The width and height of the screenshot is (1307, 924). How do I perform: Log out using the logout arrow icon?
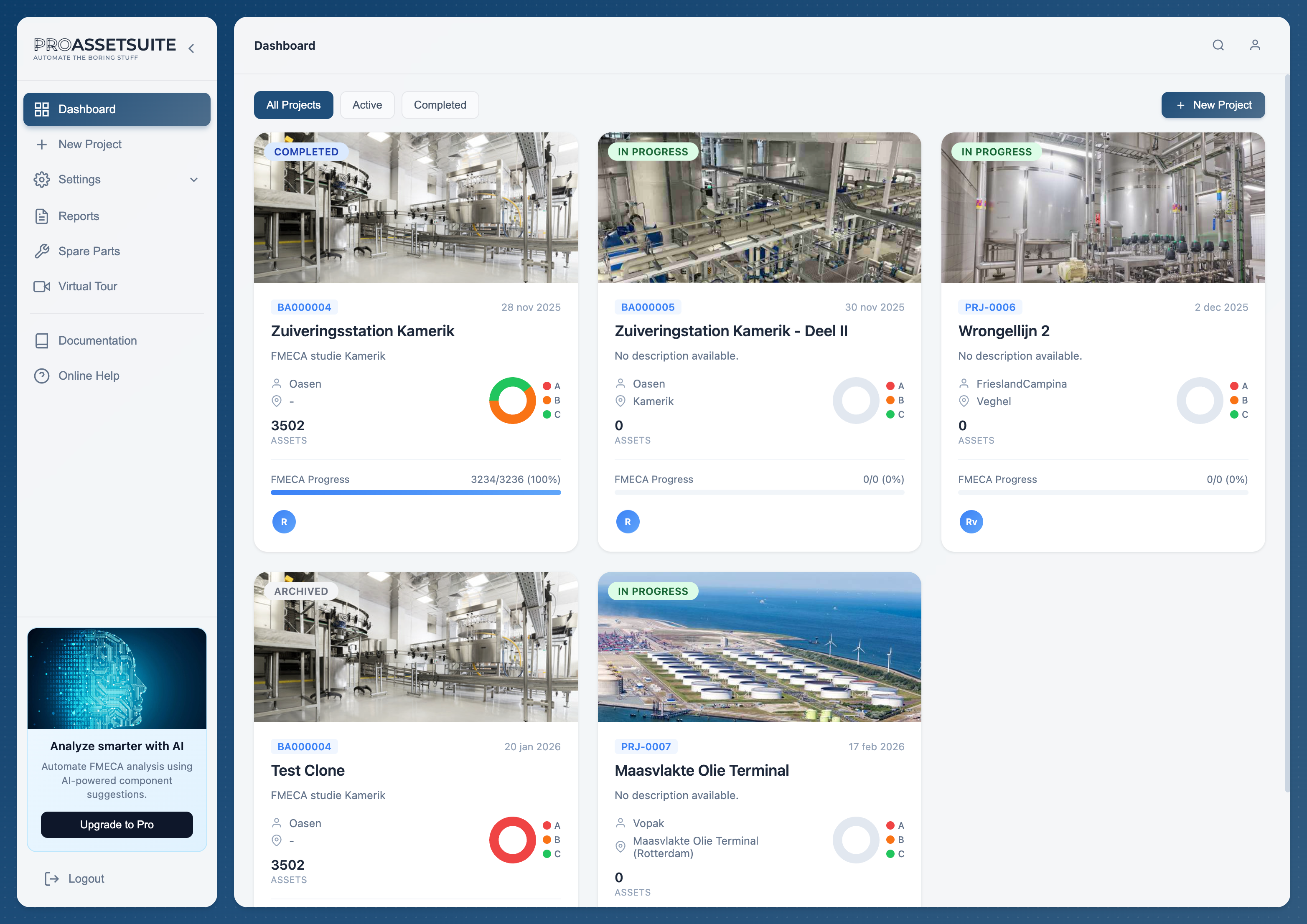pos(51,878)
